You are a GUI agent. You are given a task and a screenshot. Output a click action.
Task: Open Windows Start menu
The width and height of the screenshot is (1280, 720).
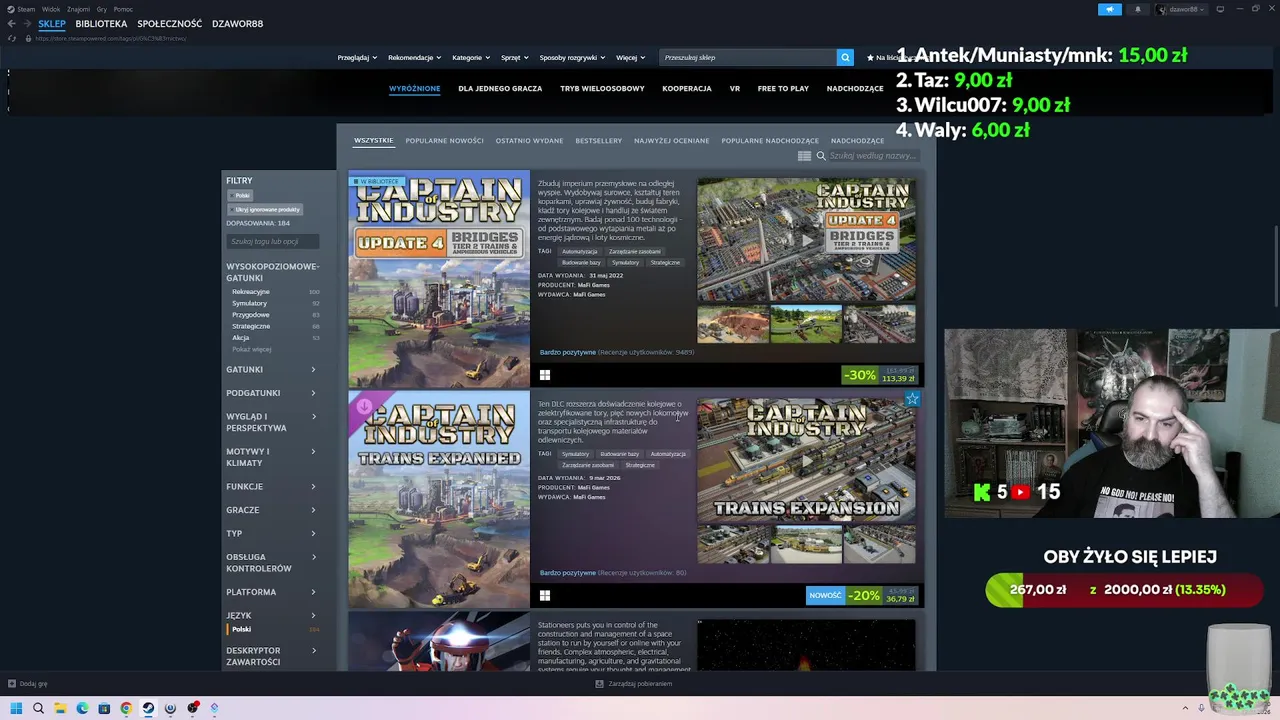16,708
